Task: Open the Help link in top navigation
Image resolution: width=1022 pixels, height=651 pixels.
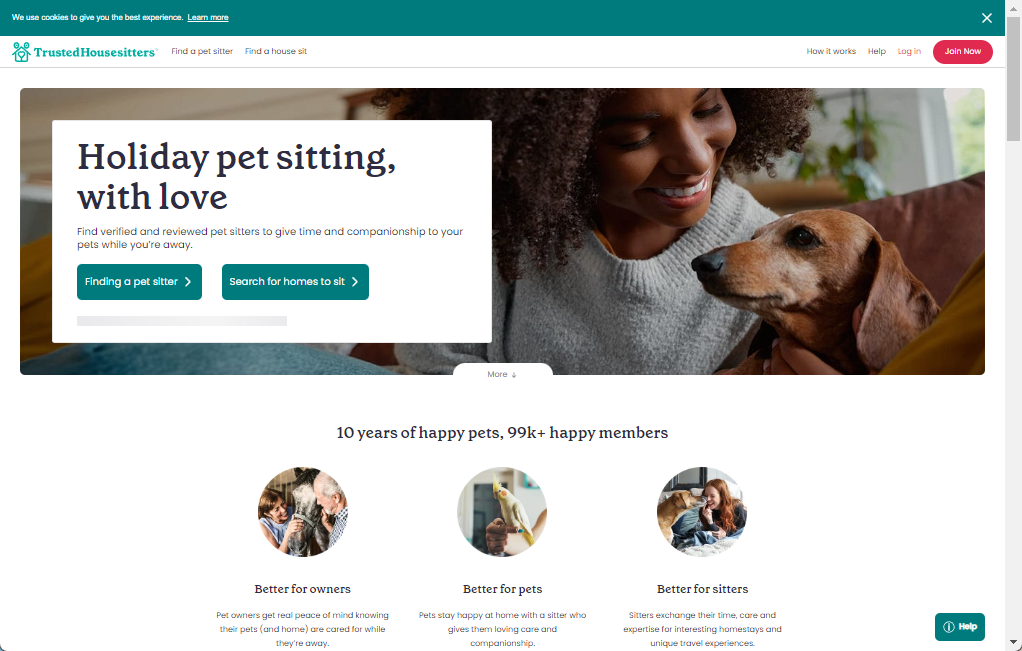Action: (877, 51)
